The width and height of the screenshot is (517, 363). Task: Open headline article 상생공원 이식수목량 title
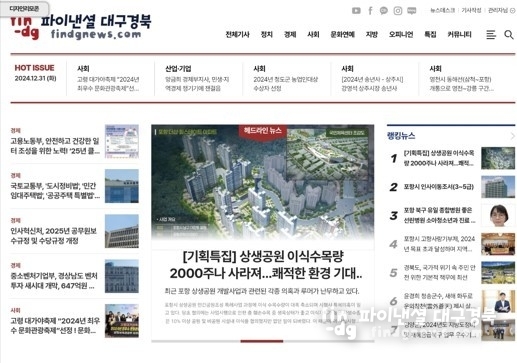coord(266,265)
